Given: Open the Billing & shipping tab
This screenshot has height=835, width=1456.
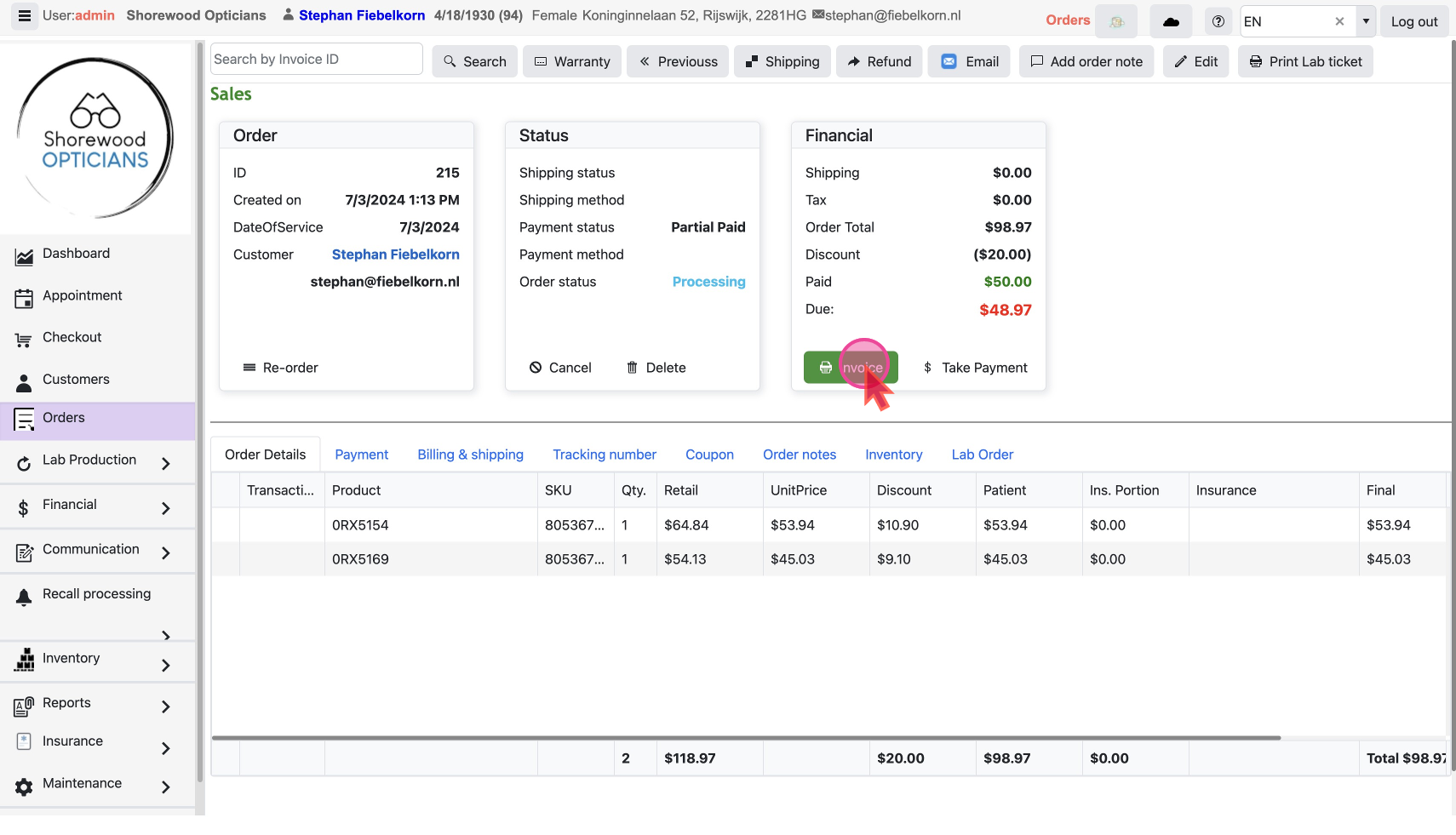Looking at the screenshot, I should [470, 455].
